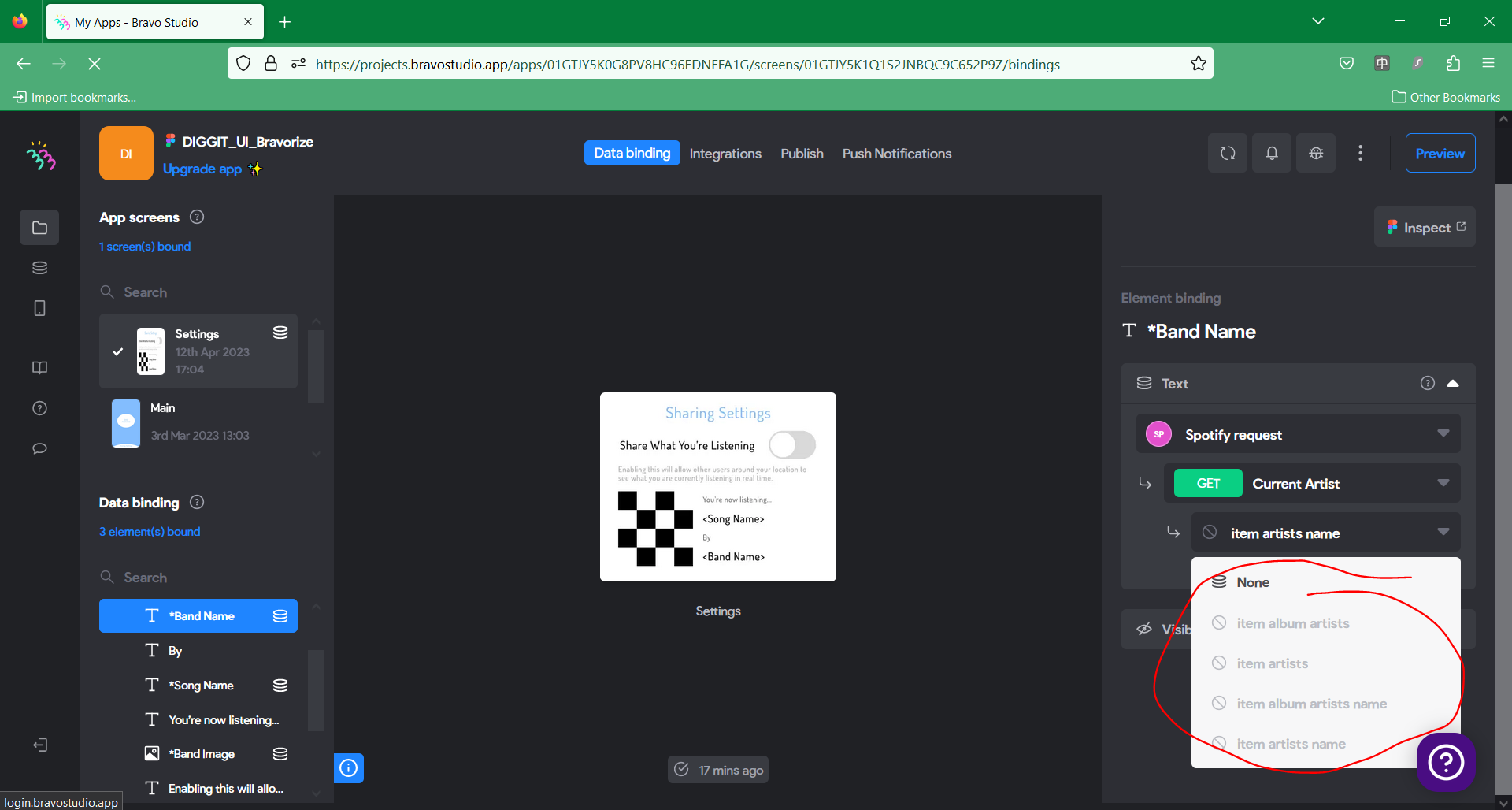Open the folder icon in left sidebar
Viewport: 1512px width, 810px height.
click(x=39, y=228)
